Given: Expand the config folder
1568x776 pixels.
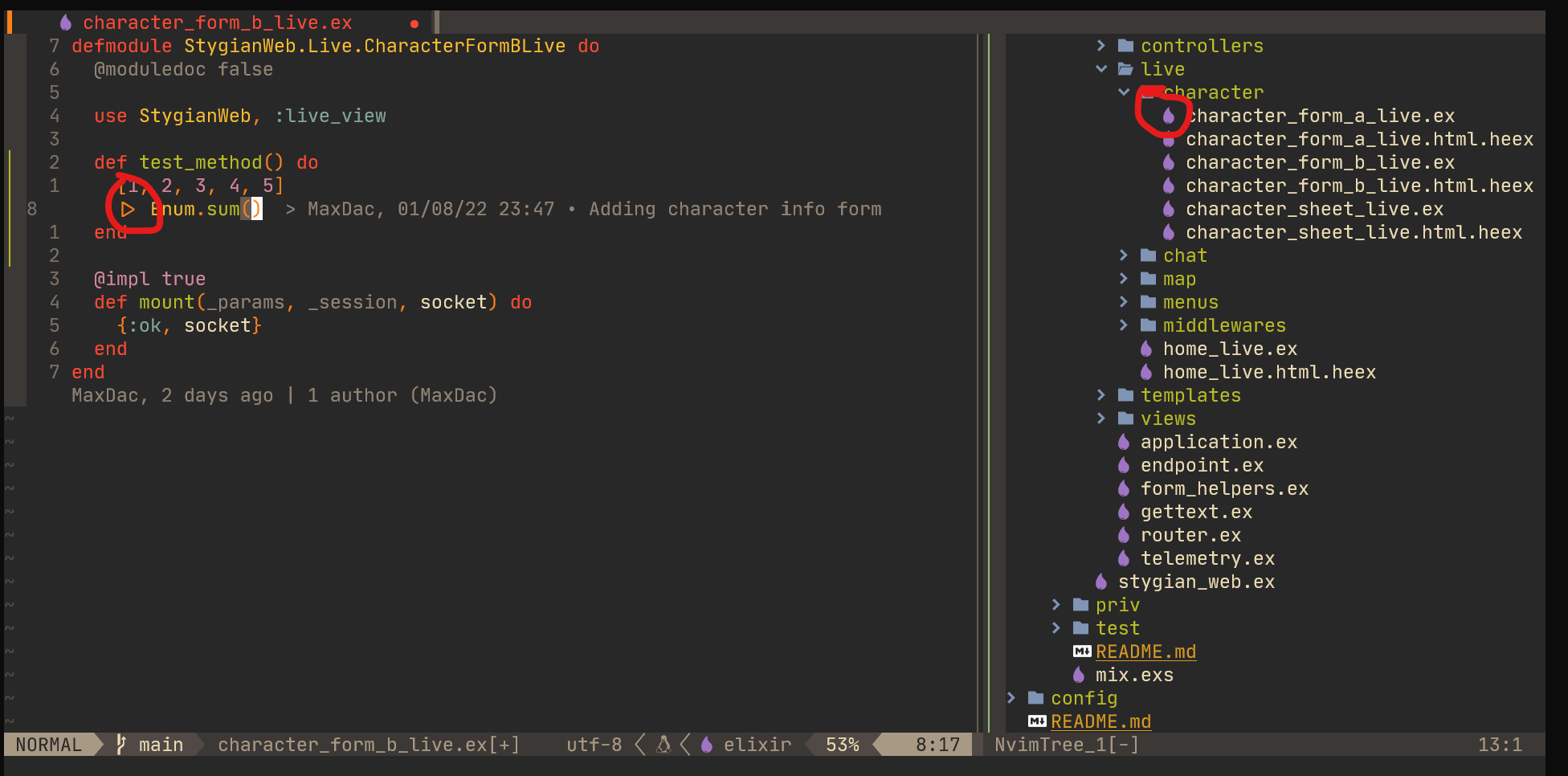Looking at the screenshot, I should pos(1011,698).
